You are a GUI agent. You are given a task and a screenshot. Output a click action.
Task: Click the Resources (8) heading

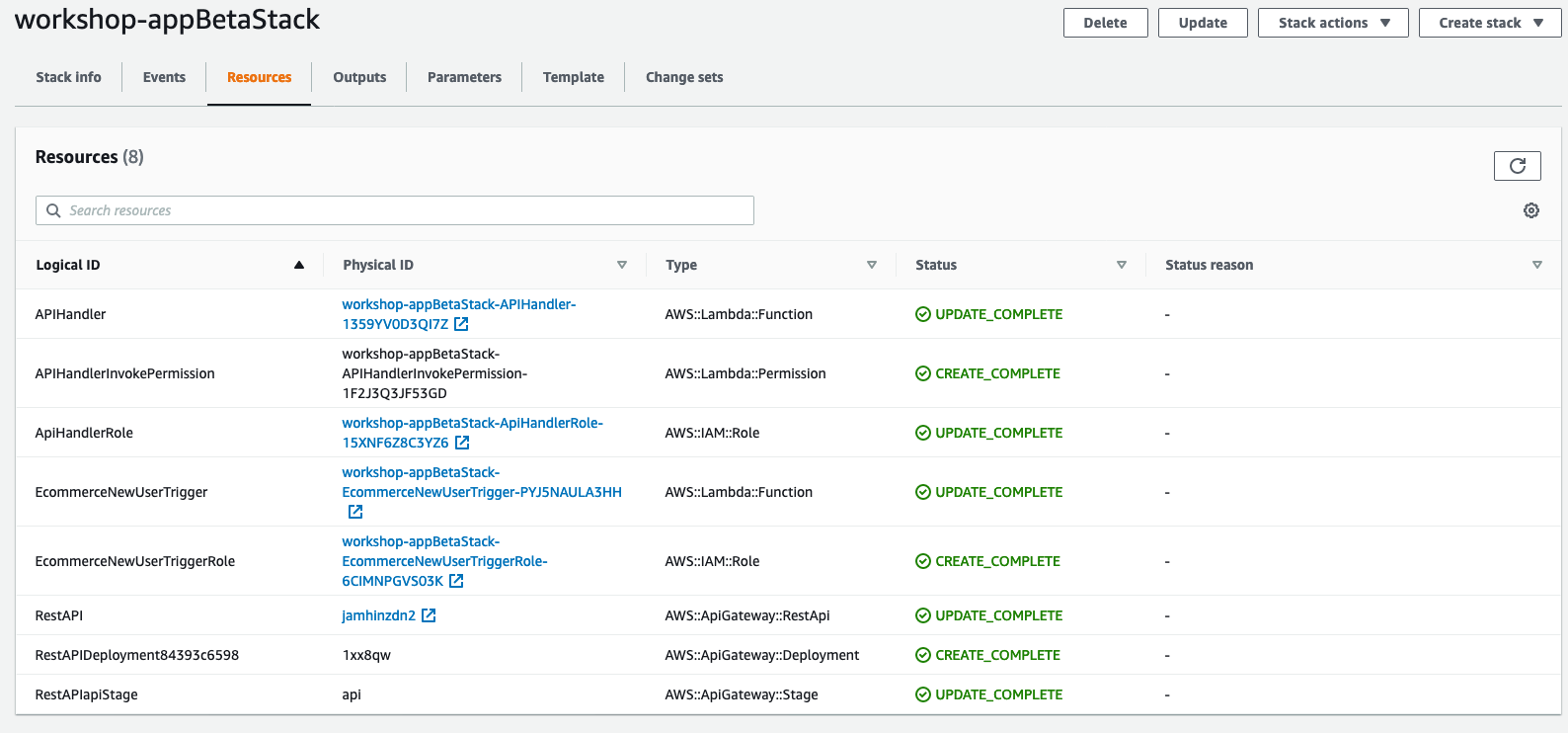[x=89, y=157]
